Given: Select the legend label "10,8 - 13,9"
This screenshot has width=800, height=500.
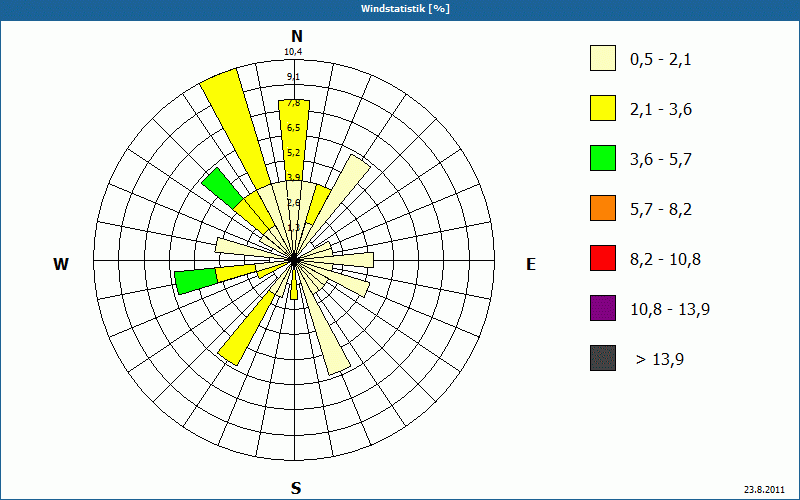Looking at the screenshot, I should (x=670, y=310).
